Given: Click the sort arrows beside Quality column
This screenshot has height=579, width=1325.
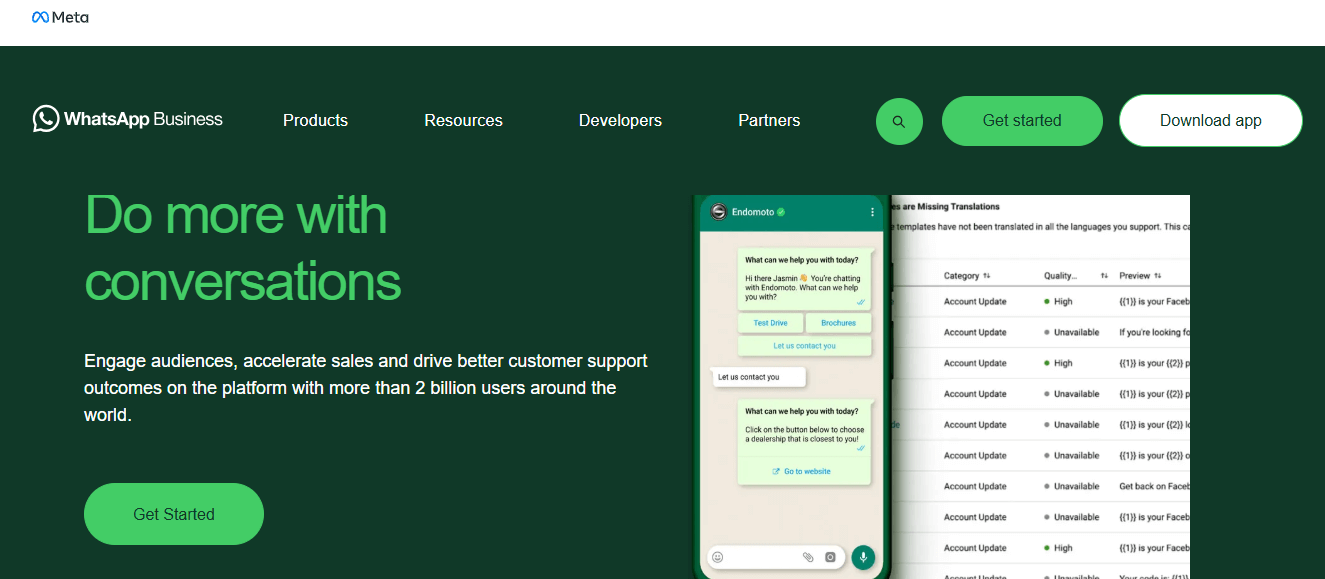Looking at the screenshot, I should 1104,275.
